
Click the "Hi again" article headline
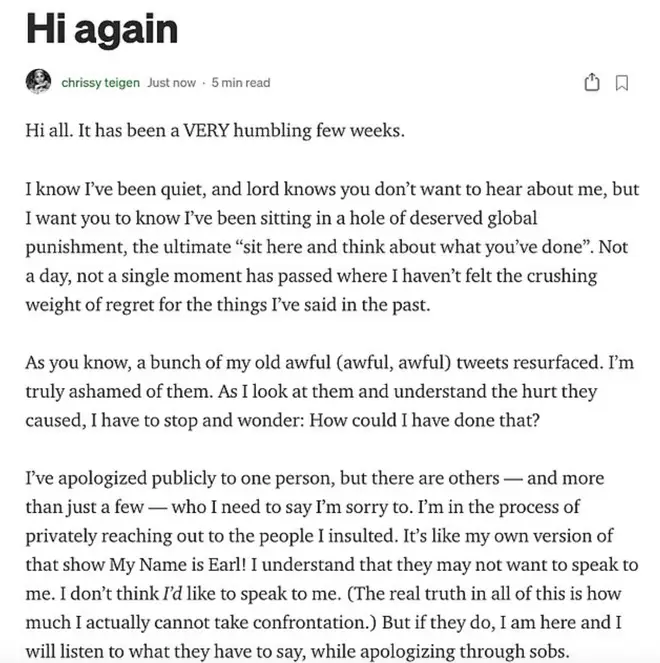[x=102, y=29]
